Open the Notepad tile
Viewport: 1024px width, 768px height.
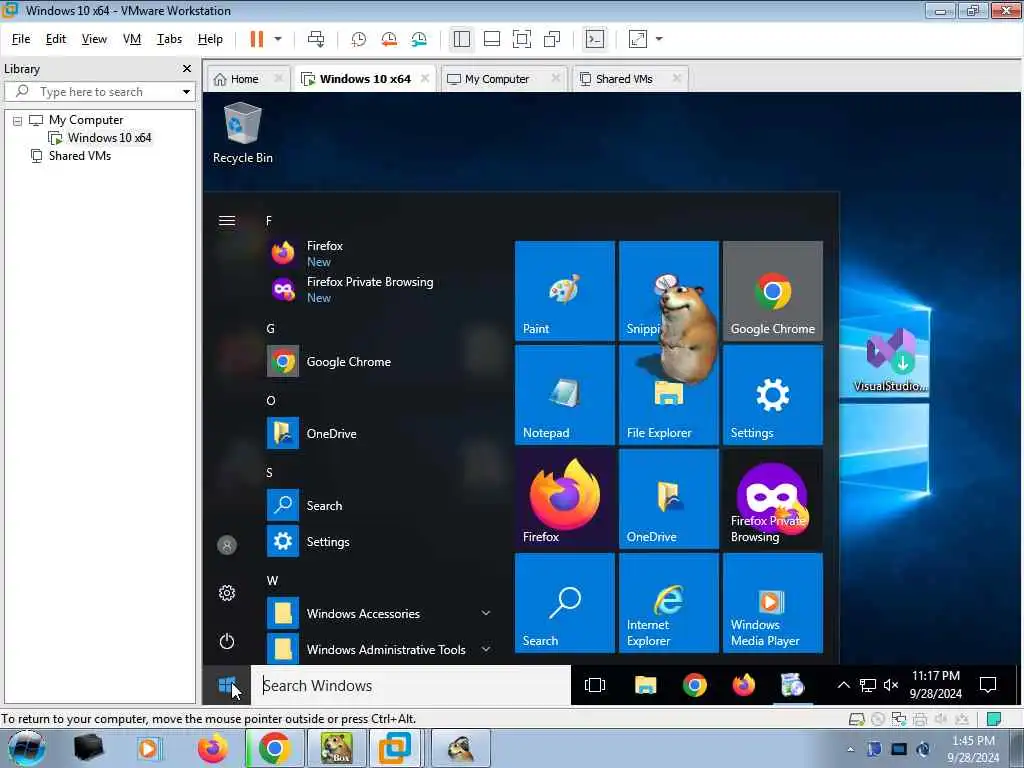(565, 395)
